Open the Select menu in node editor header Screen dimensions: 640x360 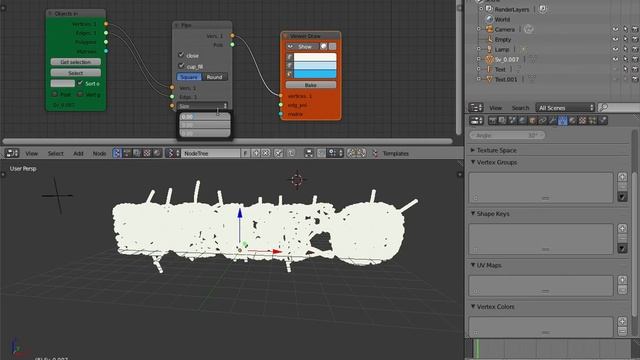(56, 153)
